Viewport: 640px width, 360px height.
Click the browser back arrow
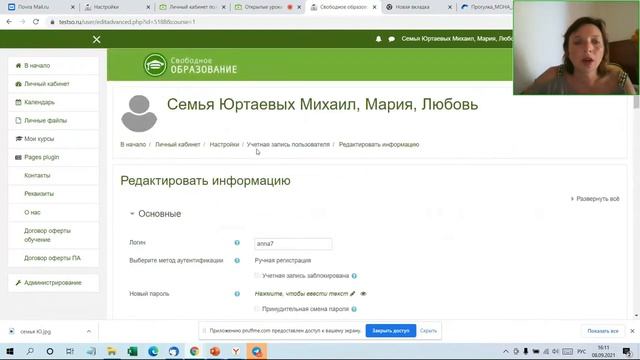[9, 22]
